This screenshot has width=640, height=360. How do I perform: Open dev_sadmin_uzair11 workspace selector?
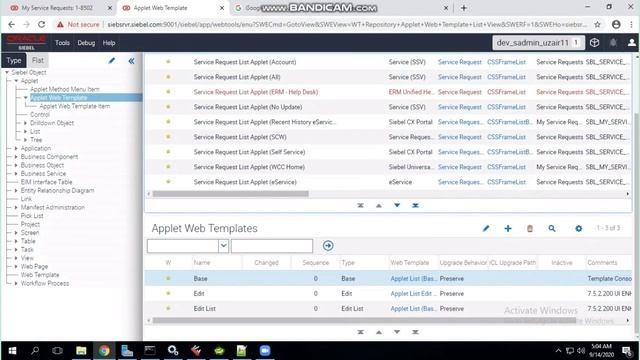coord(538,42)
